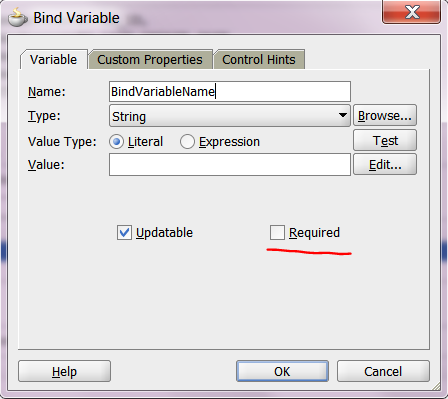Grab the dialog resize grip corner
Image resolution: width=448 pixels, height=399 pixels.
(436, 387)
